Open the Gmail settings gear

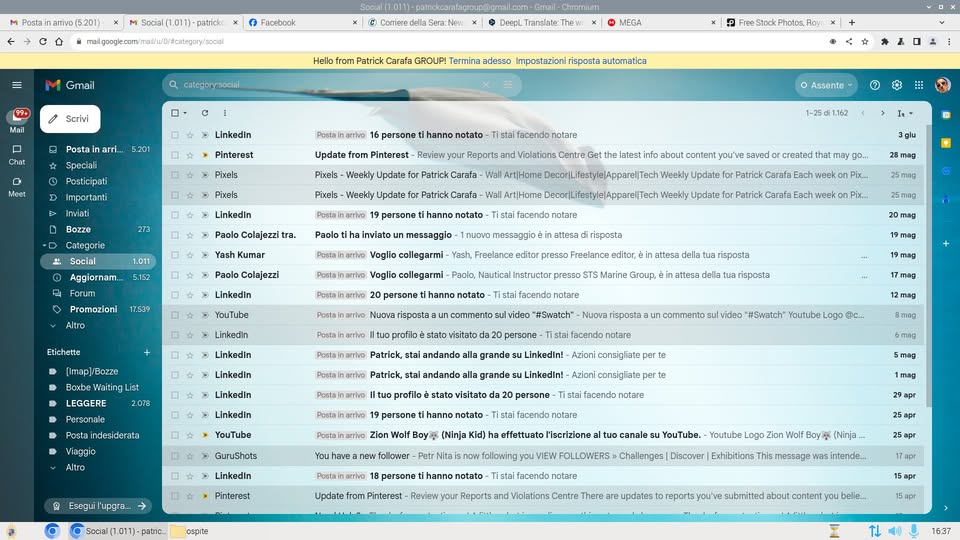coord(896,85)
